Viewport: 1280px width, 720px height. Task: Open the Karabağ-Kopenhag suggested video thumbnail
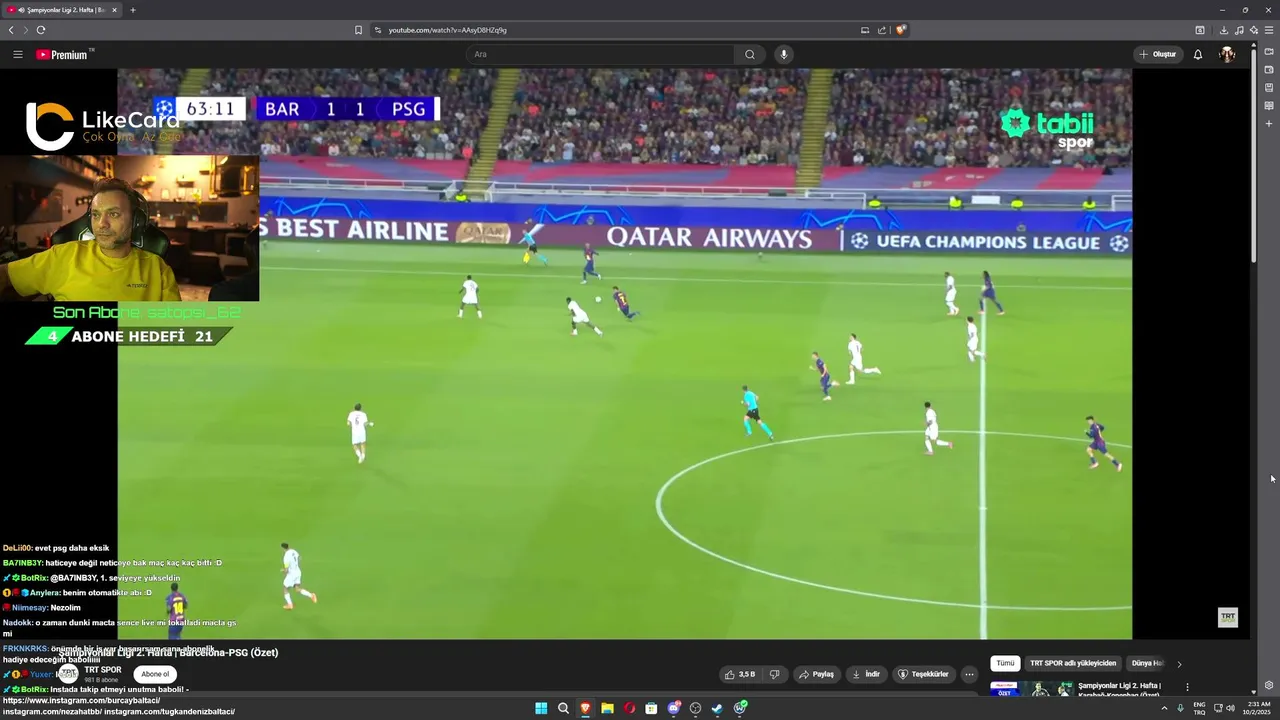click(1032, 689)
